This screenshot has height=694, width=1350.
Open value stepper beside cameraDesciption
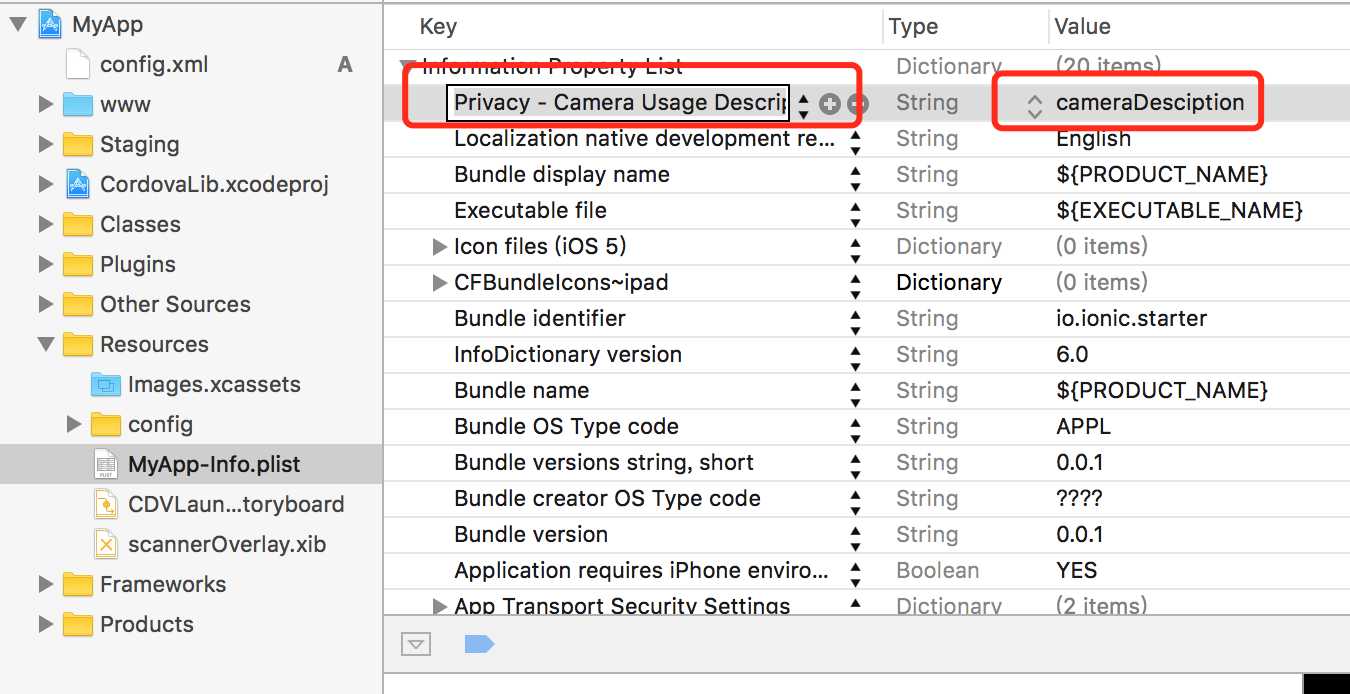tap(1035, 104)
